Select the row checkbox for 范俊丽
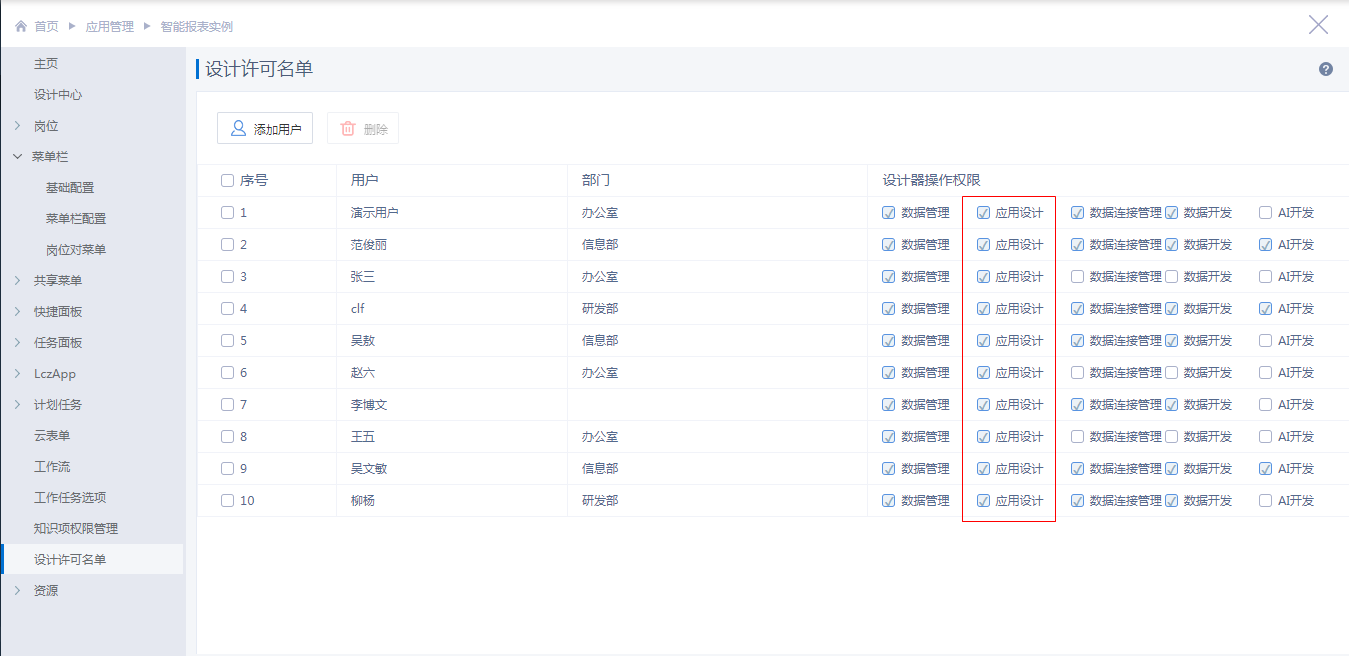This screenshot has width=1349, height=656. pyautogui.click(x=227, y=245)
